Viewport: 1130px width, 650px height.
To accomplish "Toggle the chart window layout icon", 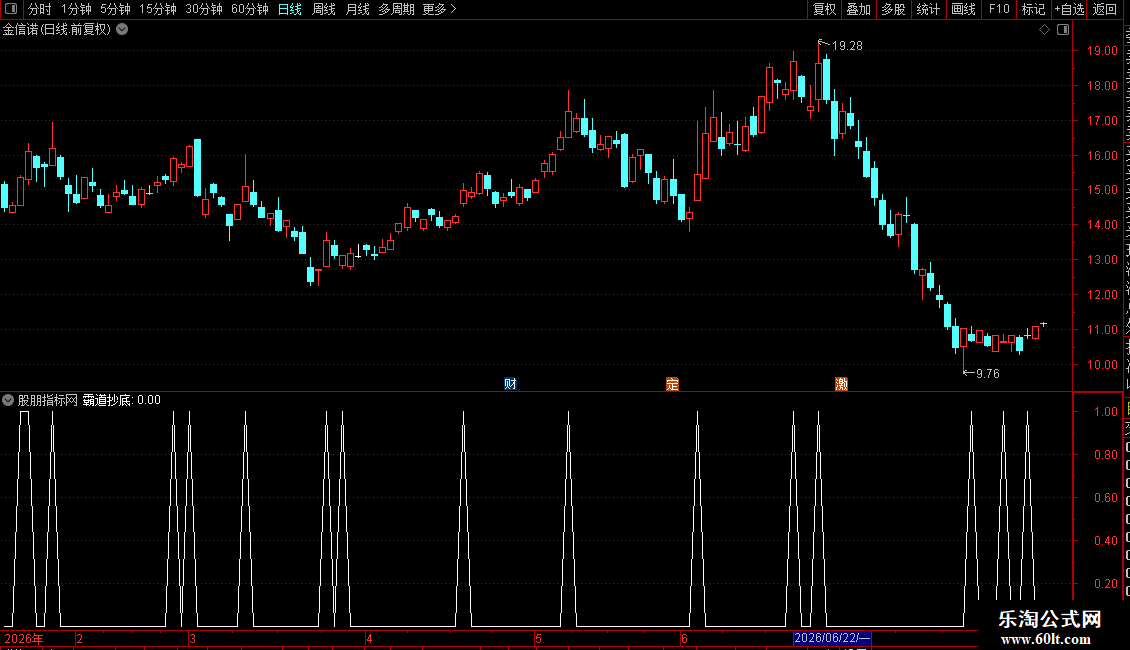I will (x=1063, y=30).
